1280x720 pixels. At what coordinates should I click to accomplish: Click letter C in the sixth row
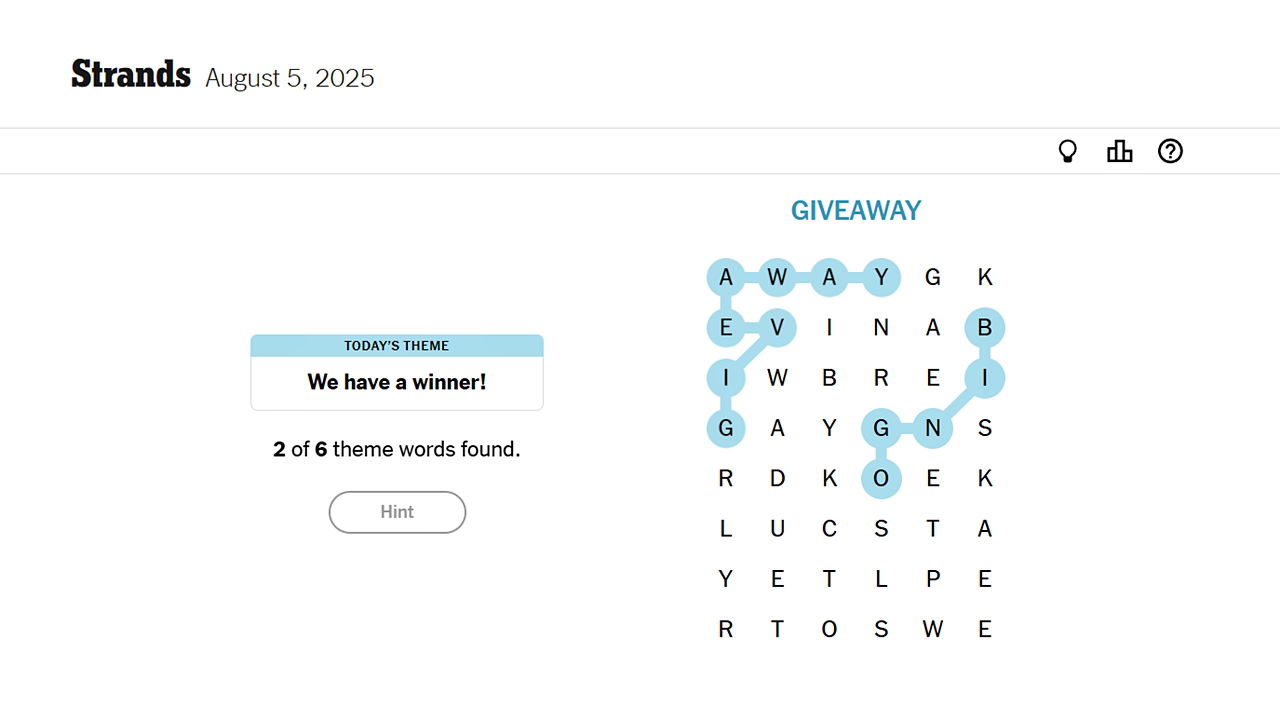pyautogui.click(x=830, y=528)
